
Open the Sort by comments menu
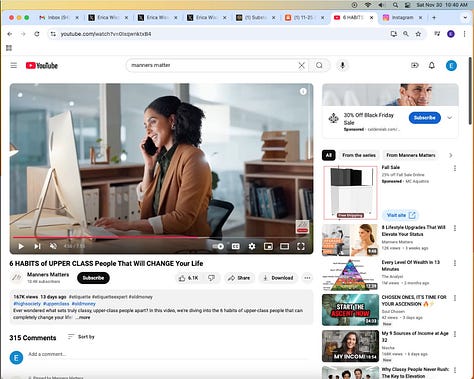pyautogui.click(x=81, y=337)
